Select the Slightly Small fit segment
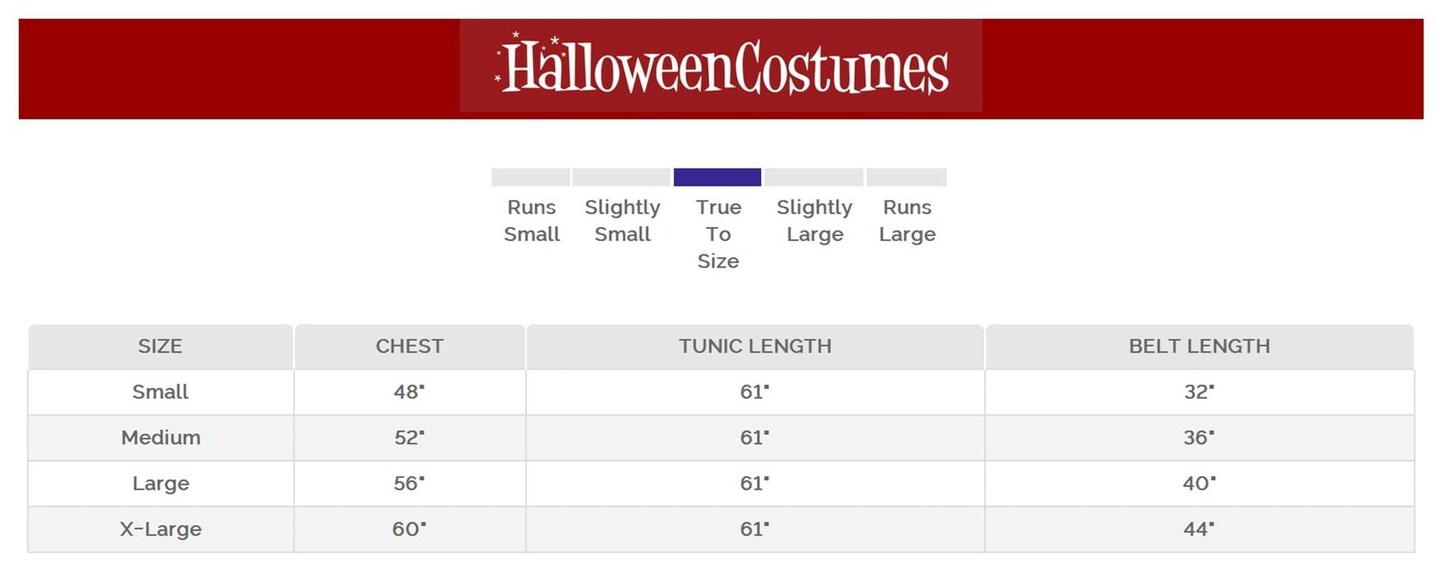1440x580 pixels. click(621, 177)
